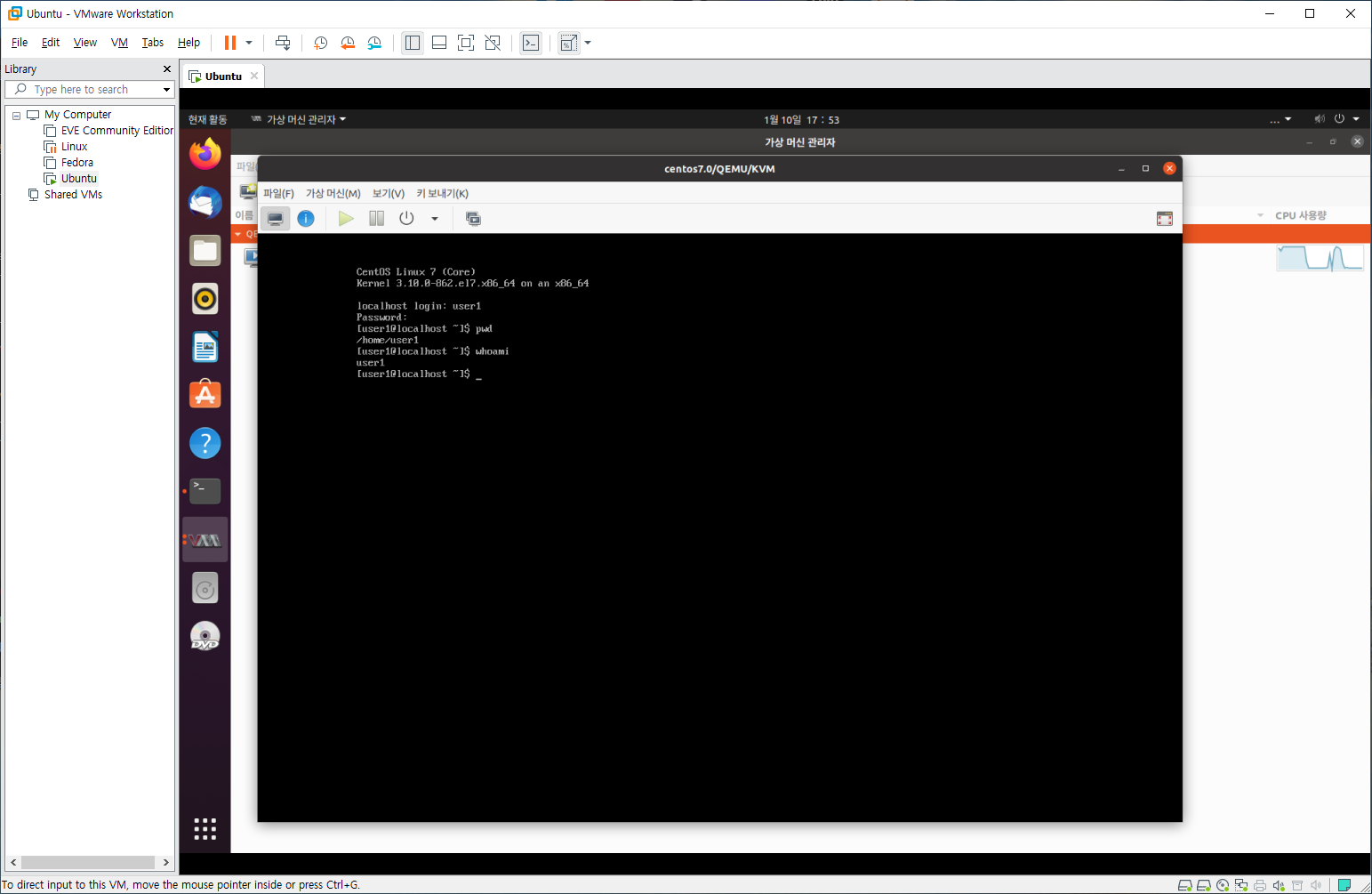Viewport: 1372px width, 894px height.
Task: Toggle the library sidebar panel view
Action: [413, 43]
